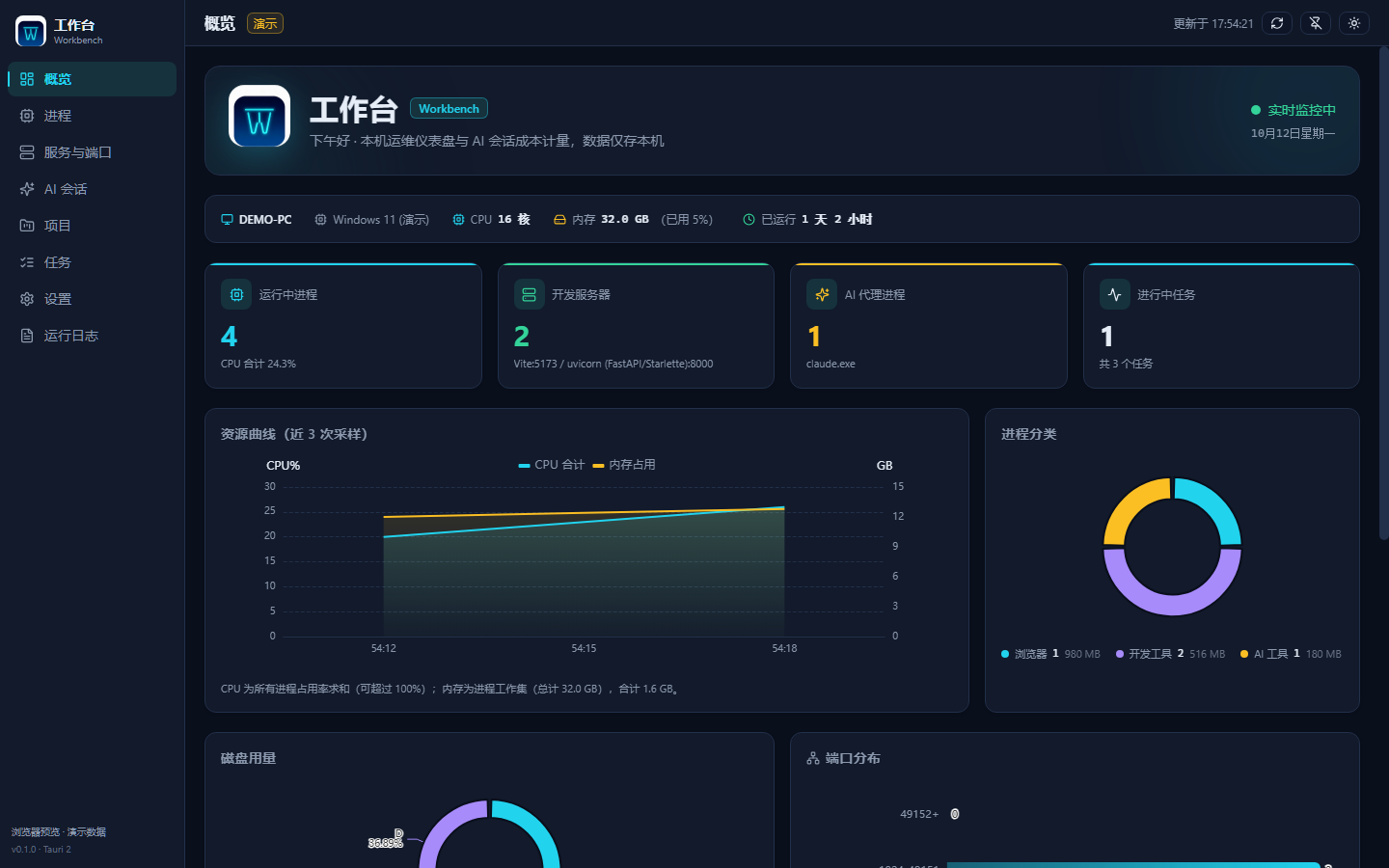Image resolution: width=1389 pixels, height=868 pixels.
Task: Click the network icon beside 端口分布
Action: pyautogui.click(x=813, y=758)
